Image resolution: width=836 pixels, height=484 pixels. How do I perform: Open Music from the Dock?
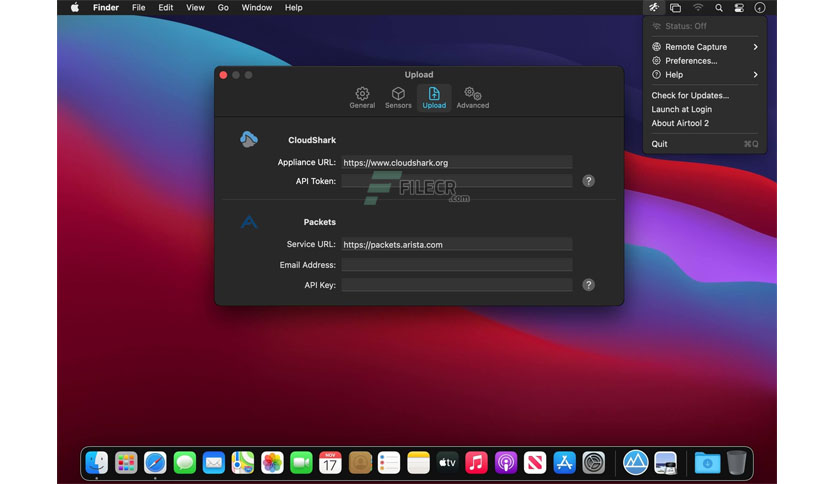(x=476, y=463)
